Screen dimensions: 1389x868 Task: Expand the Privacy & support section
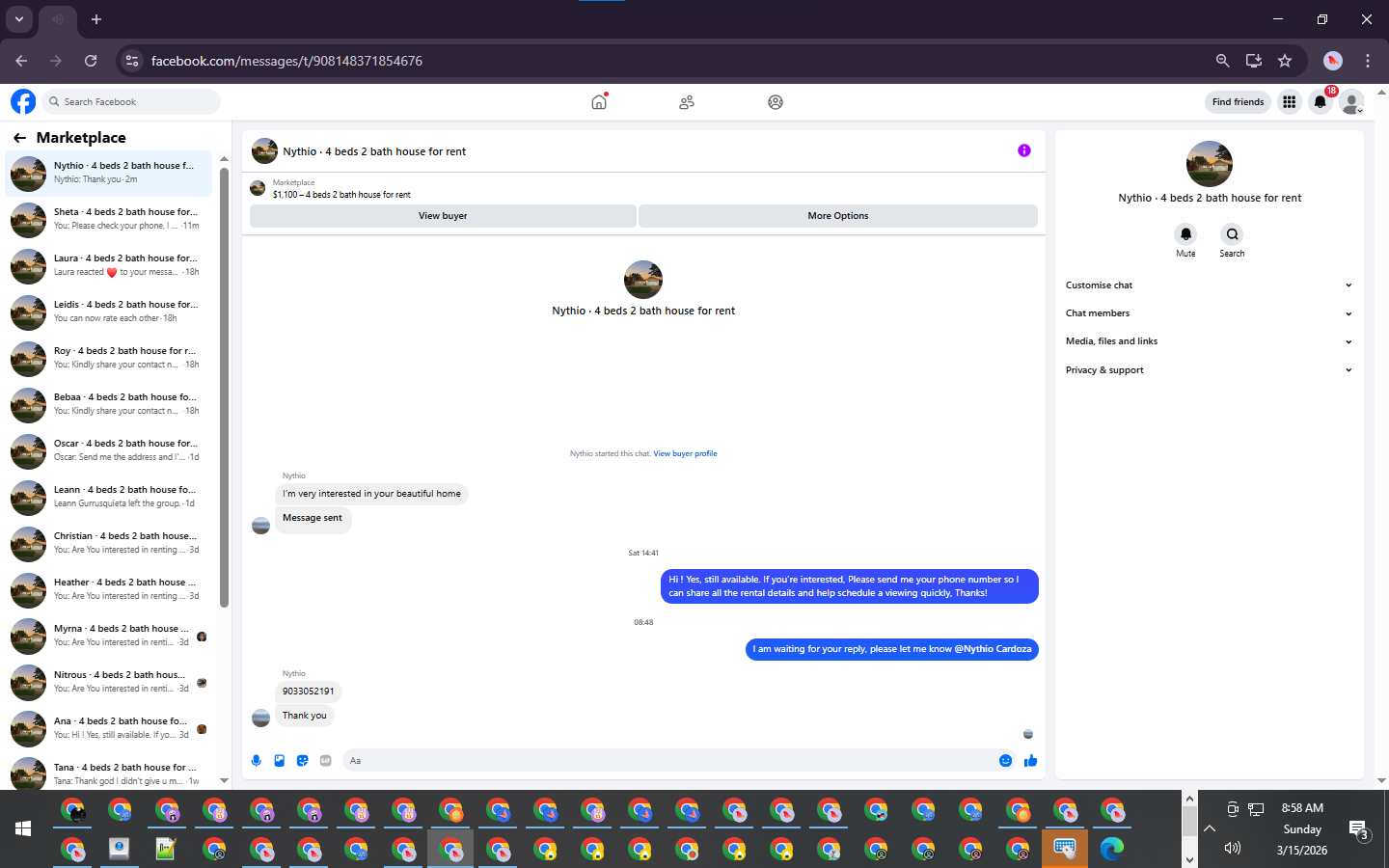pos(1209,370)
